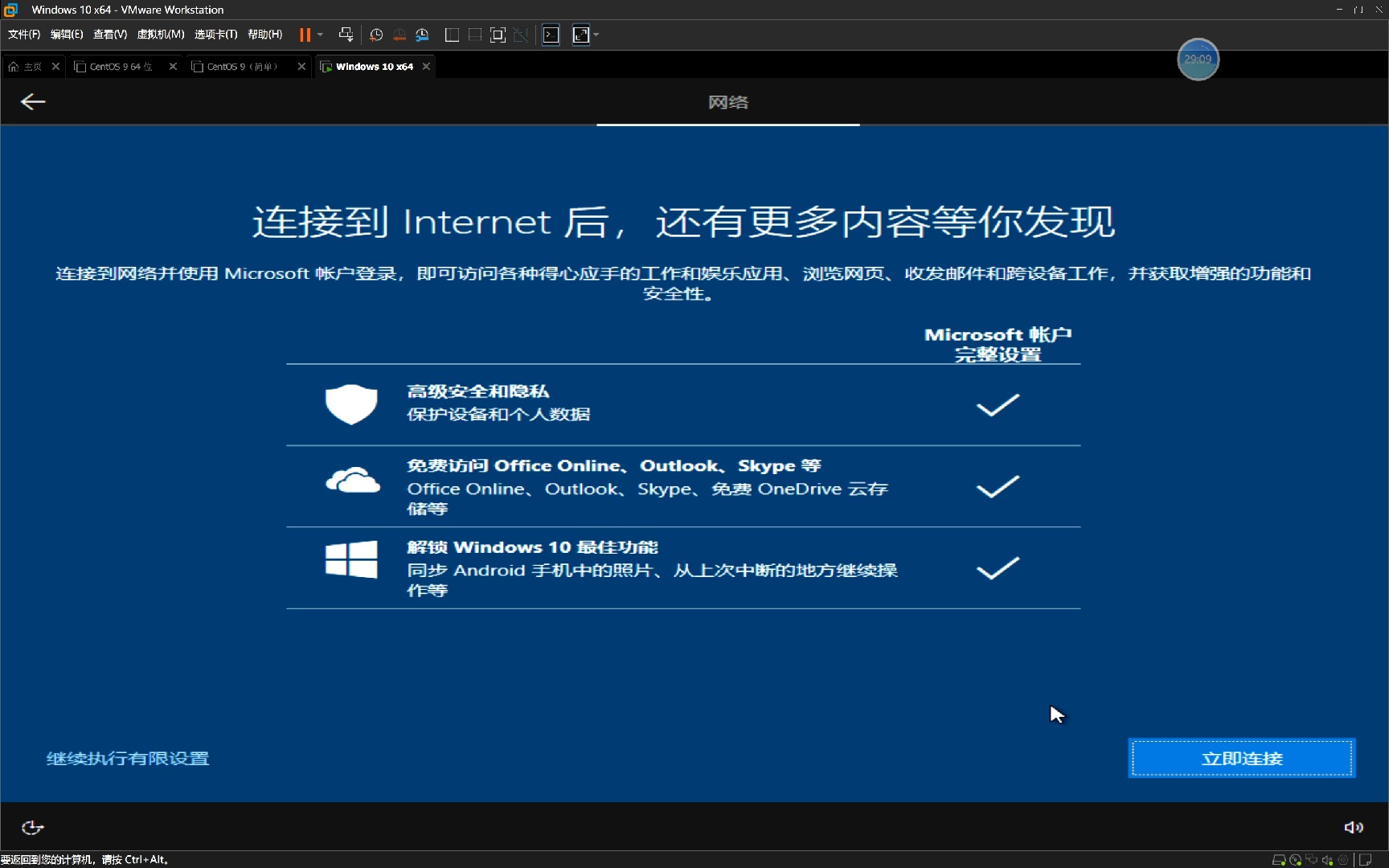This screenshot has width=1389, height=868.
Task: Click the back arrow on the 网络 page
Action: click(33, 101)
